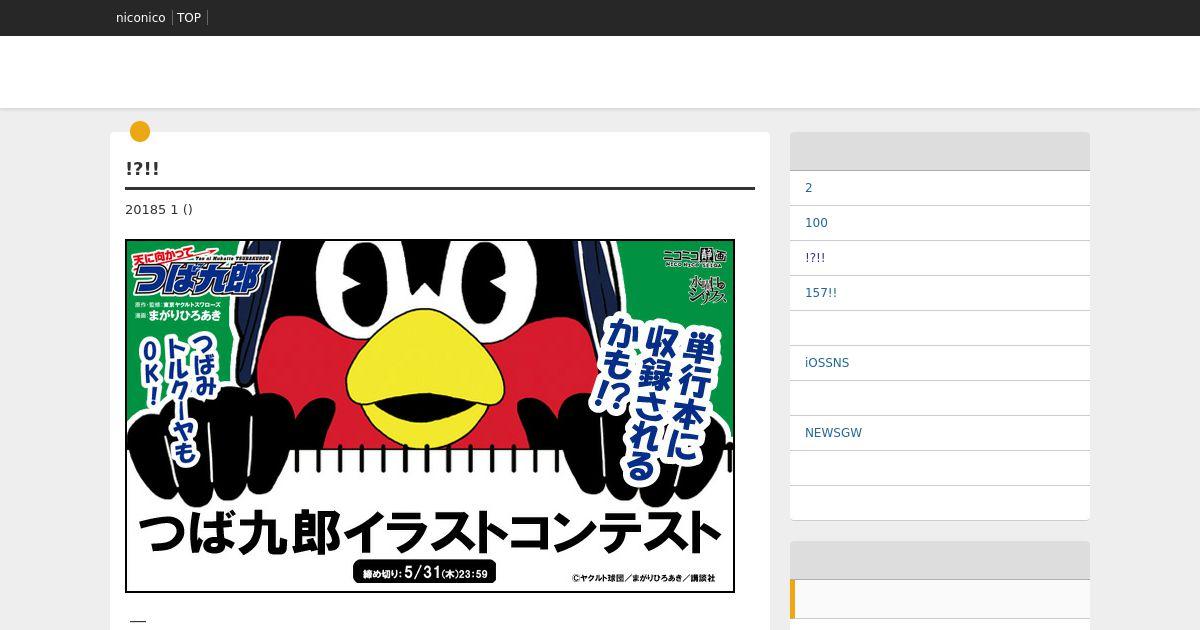The width and height of the screenshot is (1200, 630).
Task: Open the Tsubakuro illustration contest banner image
Action: (430, 416)
